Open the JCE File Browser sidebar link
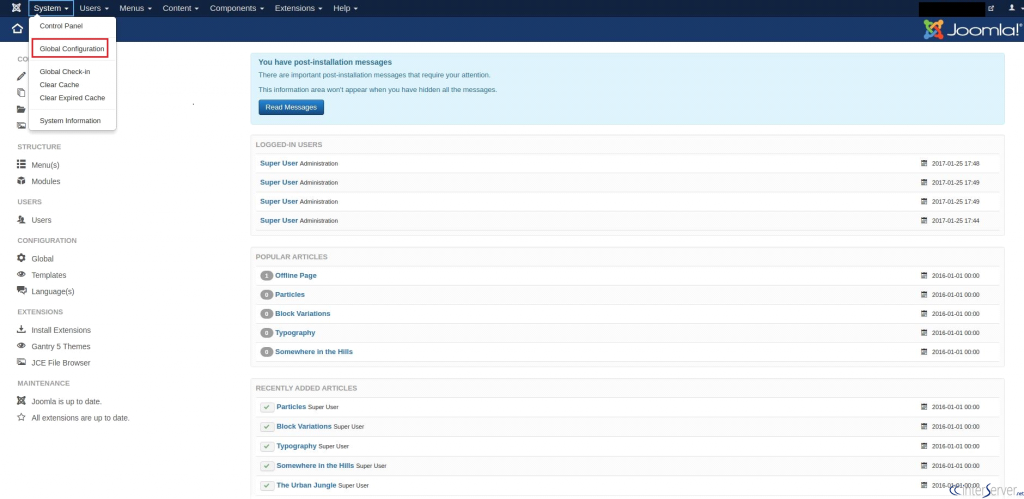1024x499 pixels. coord(61,362)
